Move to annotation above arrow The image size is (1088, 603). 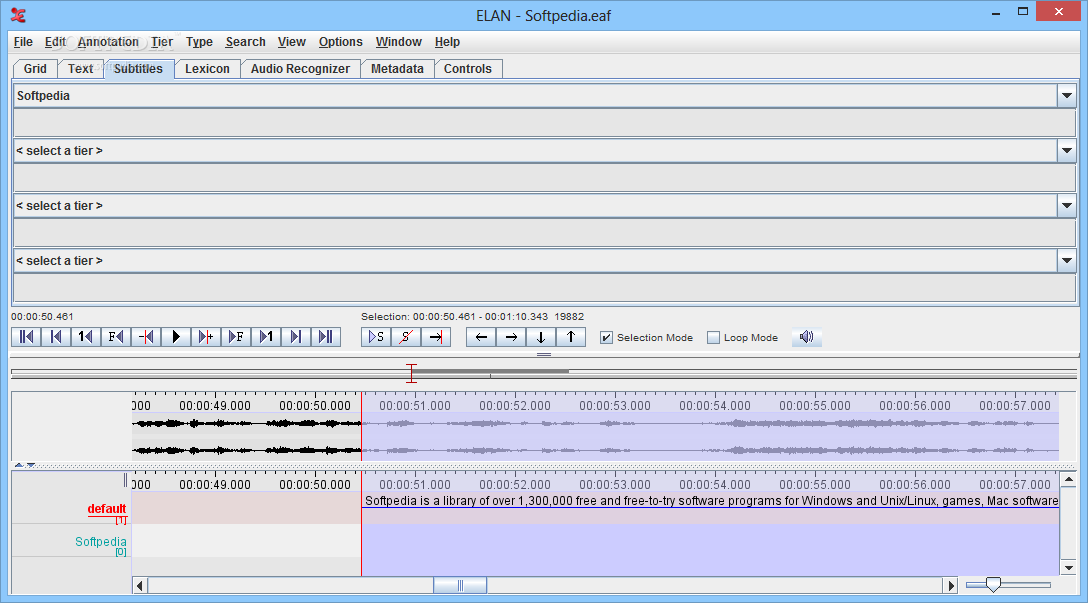click(570, 337)
